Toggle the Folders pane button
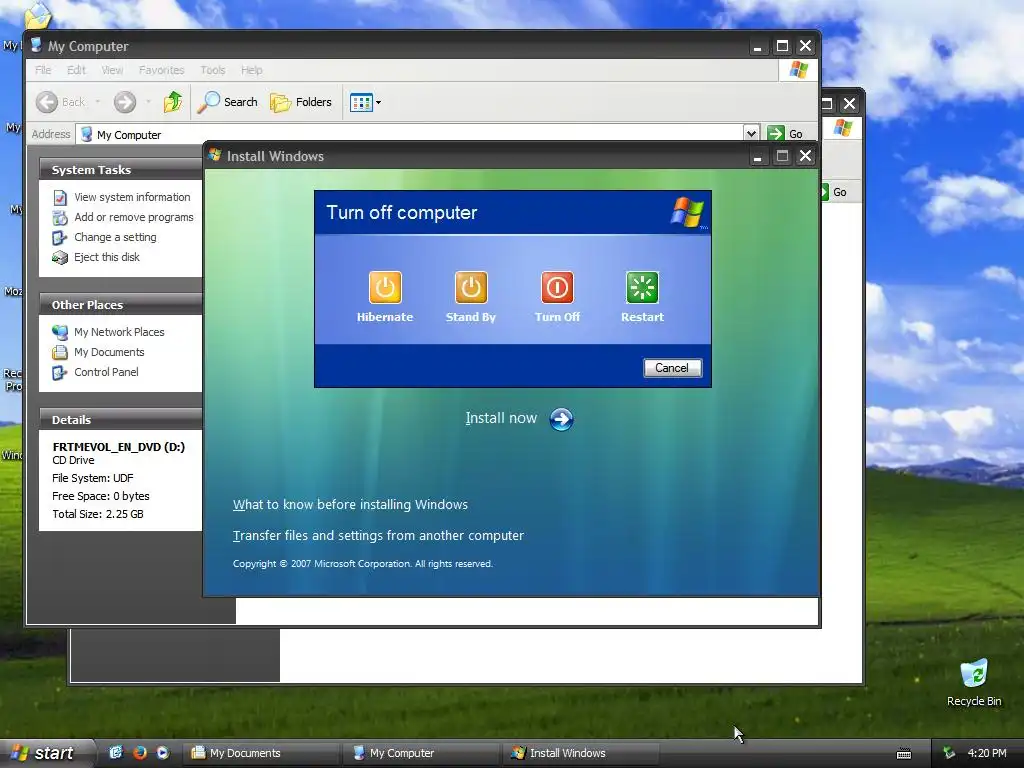The height and width of the screenshot is (768, 1024). click(301, 102)
